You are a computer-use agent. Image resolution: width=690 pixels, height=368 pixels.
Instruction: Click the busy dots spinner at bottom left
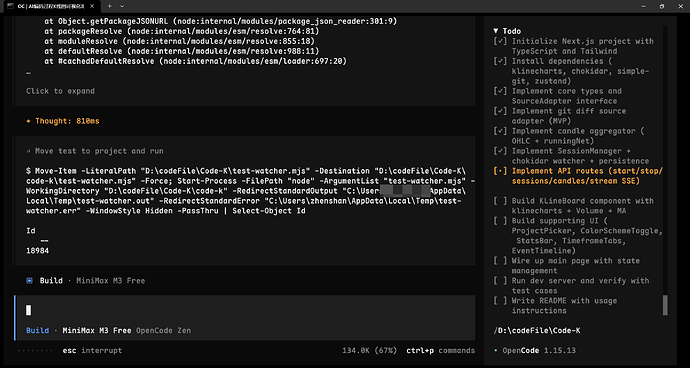(x=35, y=351)
